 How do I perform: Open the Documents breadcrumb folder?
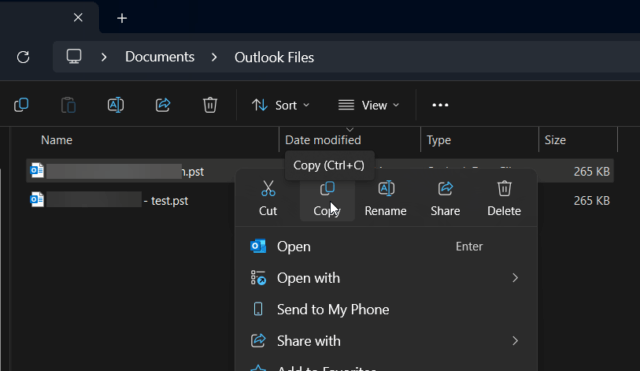(160, 57)
